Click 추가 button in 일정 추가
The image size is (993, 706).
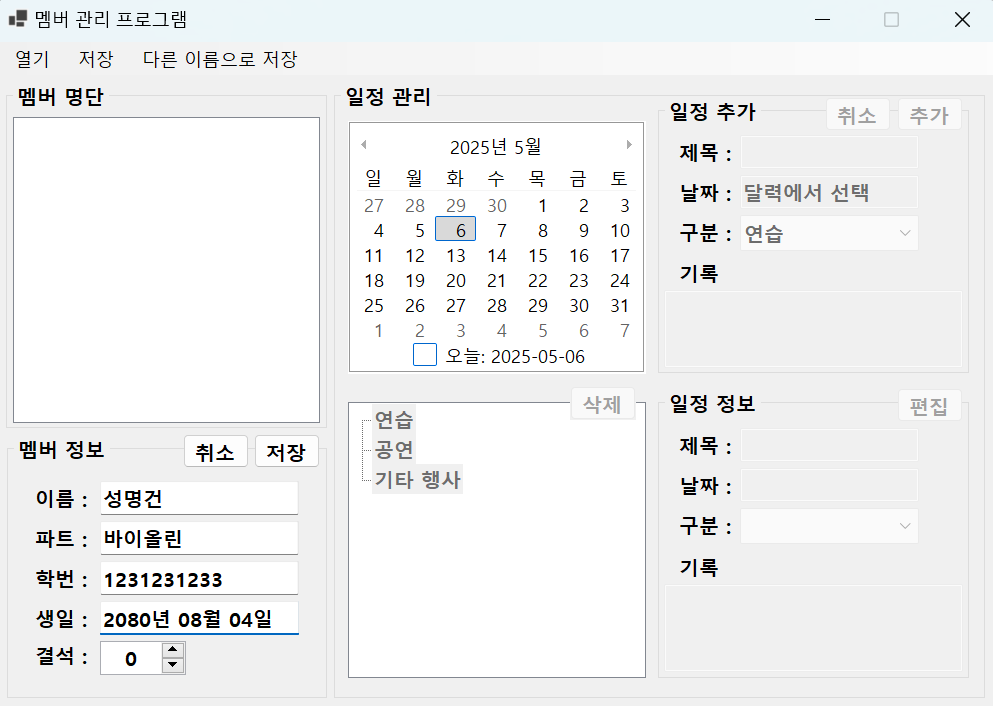pos(929,115)
